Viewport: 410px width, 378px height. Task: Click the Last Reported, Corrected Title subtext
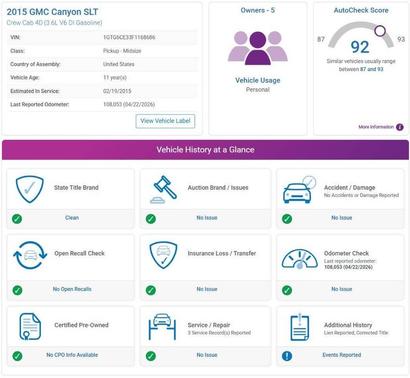[x=356, y=333]
